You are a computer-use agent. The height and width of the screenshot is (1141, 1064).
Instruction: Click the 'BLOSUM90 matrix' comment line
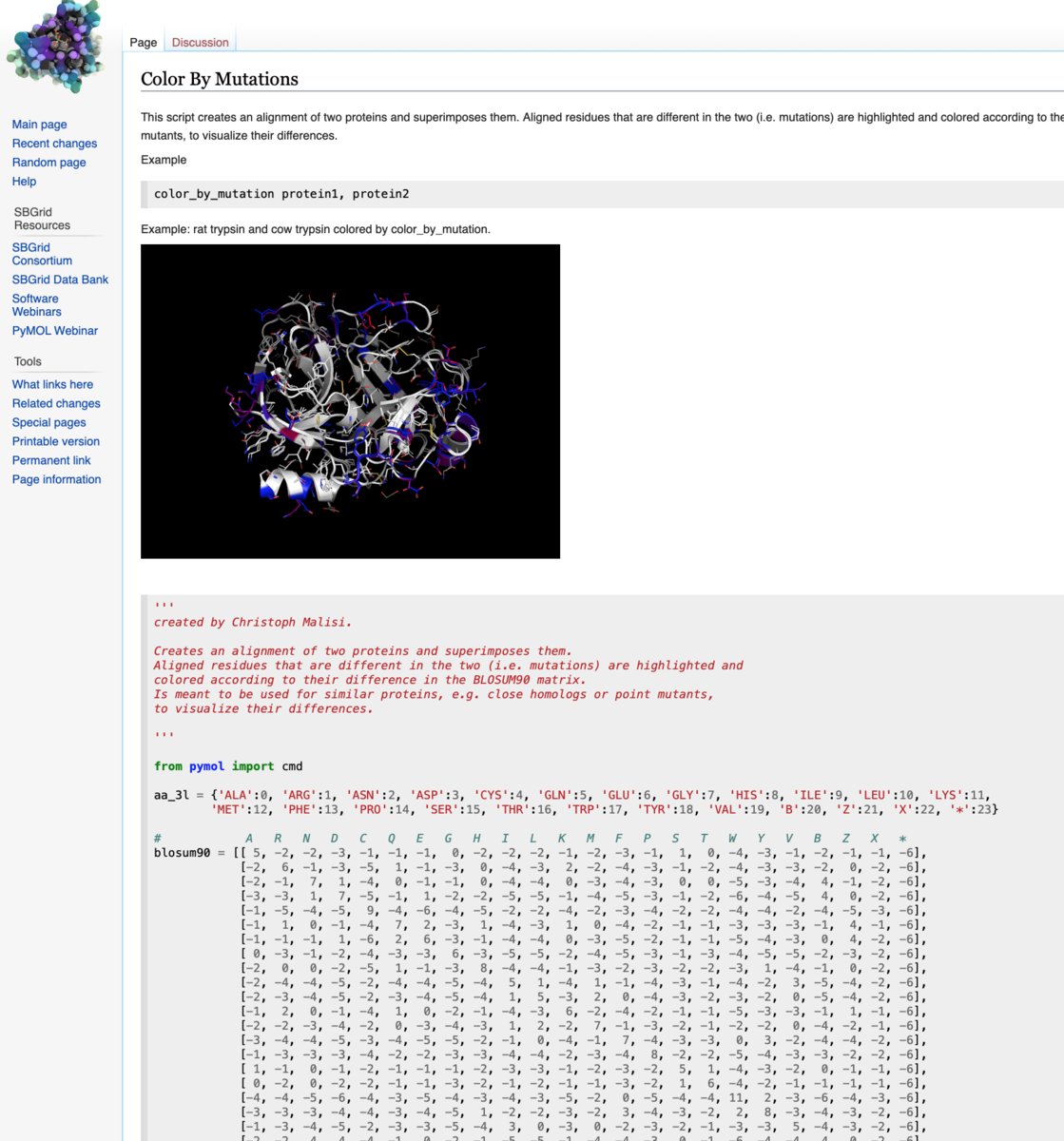tap(371, 681)
